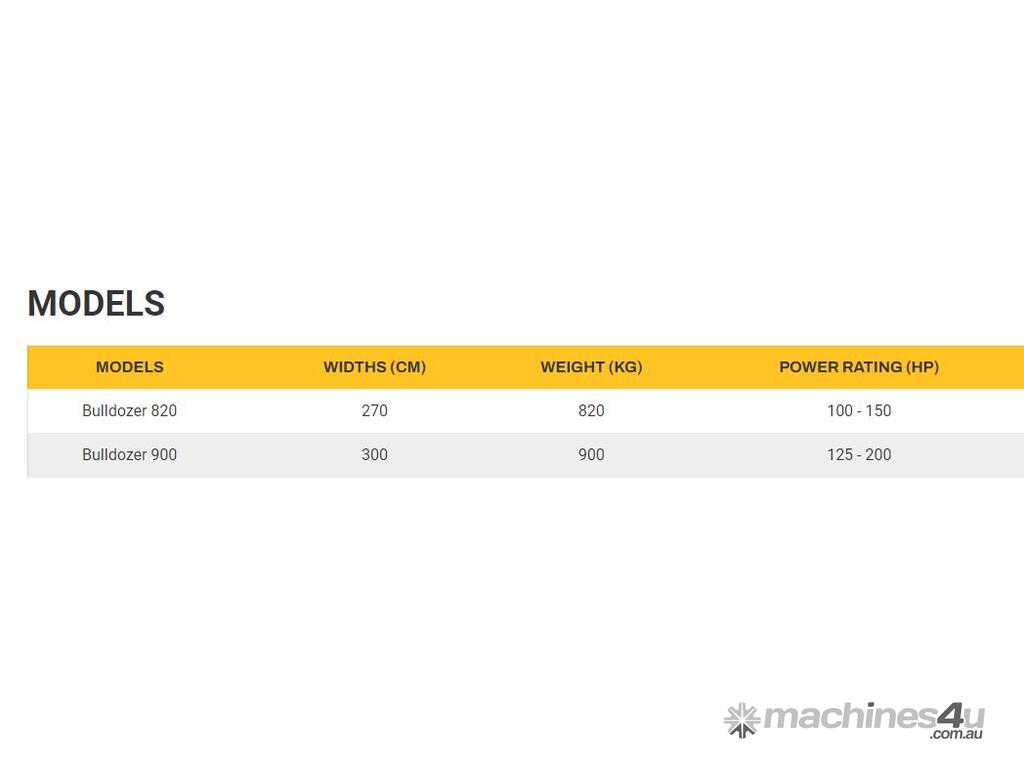The height and width of the screenshot is (768, 1024).
Task: Select the 125 - 200 power rating
Action: [x=858, y=455]
